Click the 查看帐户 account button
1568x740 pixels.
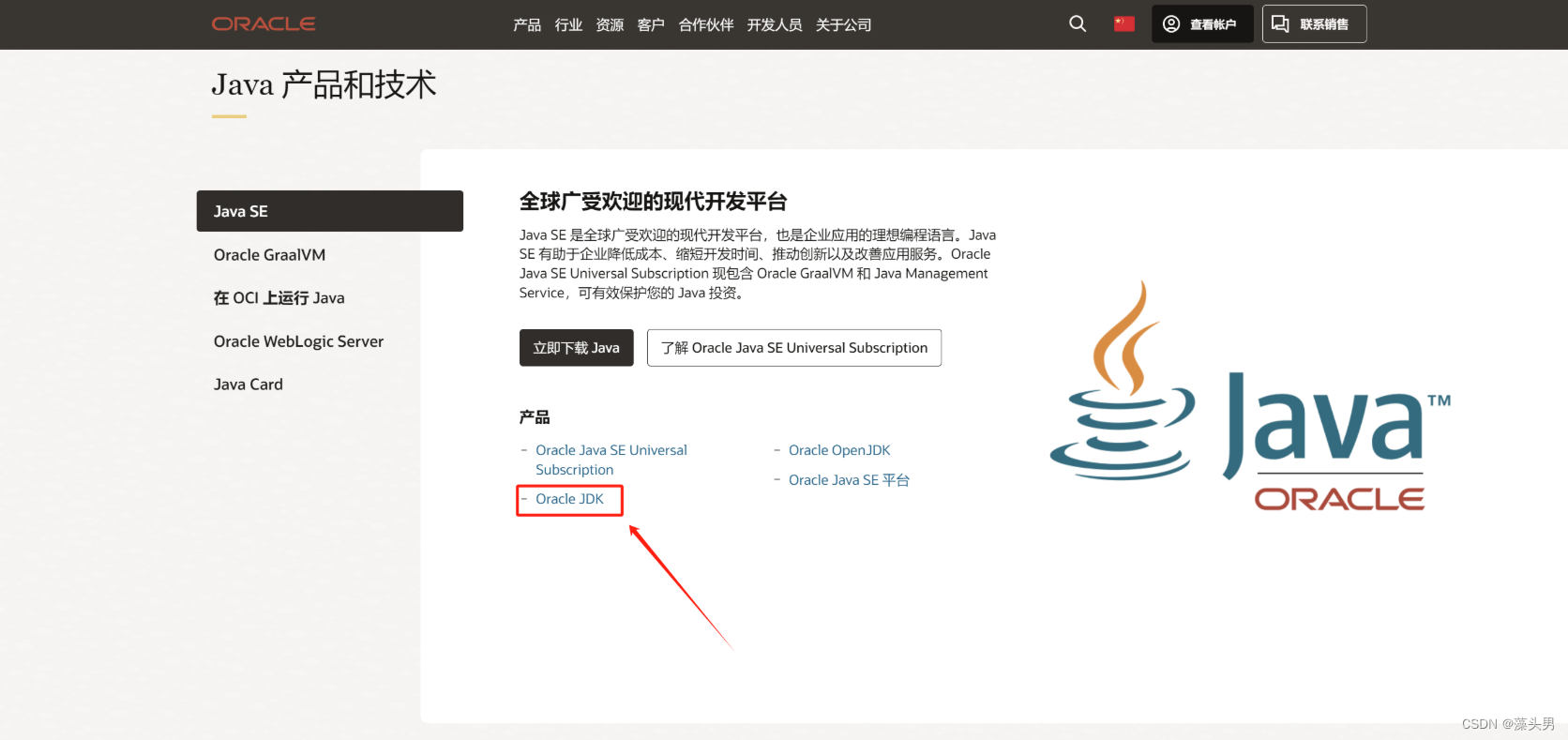point(1202,23)
